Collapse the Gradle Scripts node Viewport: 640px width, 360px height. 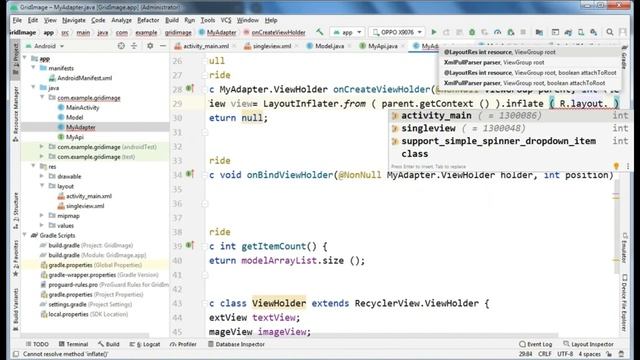click(25, 235)
